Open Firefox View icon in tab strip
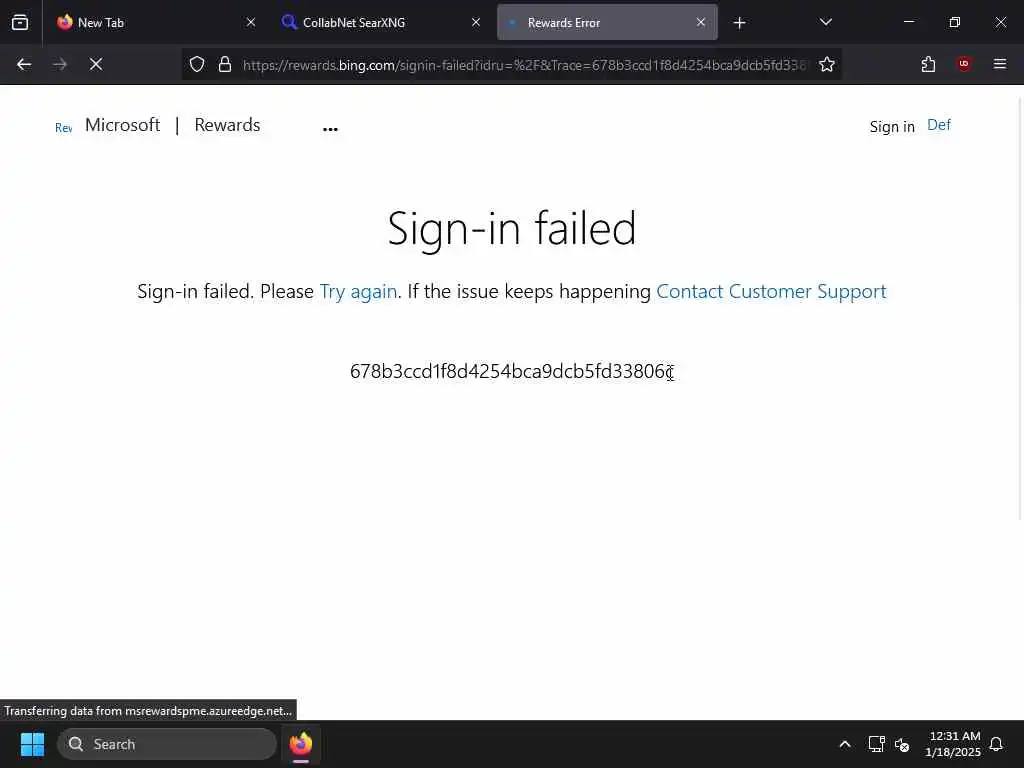The width and height of the screenshot is (1024, 768). [x=20, y=22]
